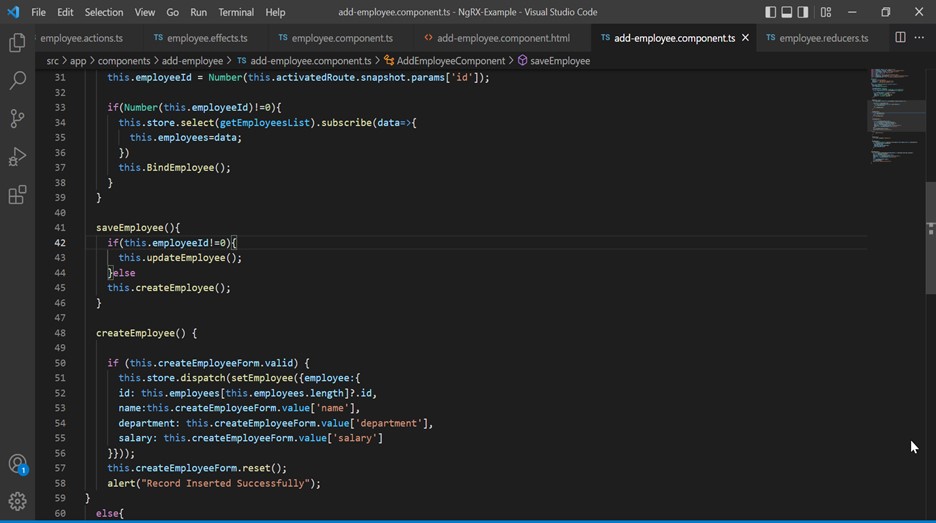Open the Extensions view

pos(17,195)
